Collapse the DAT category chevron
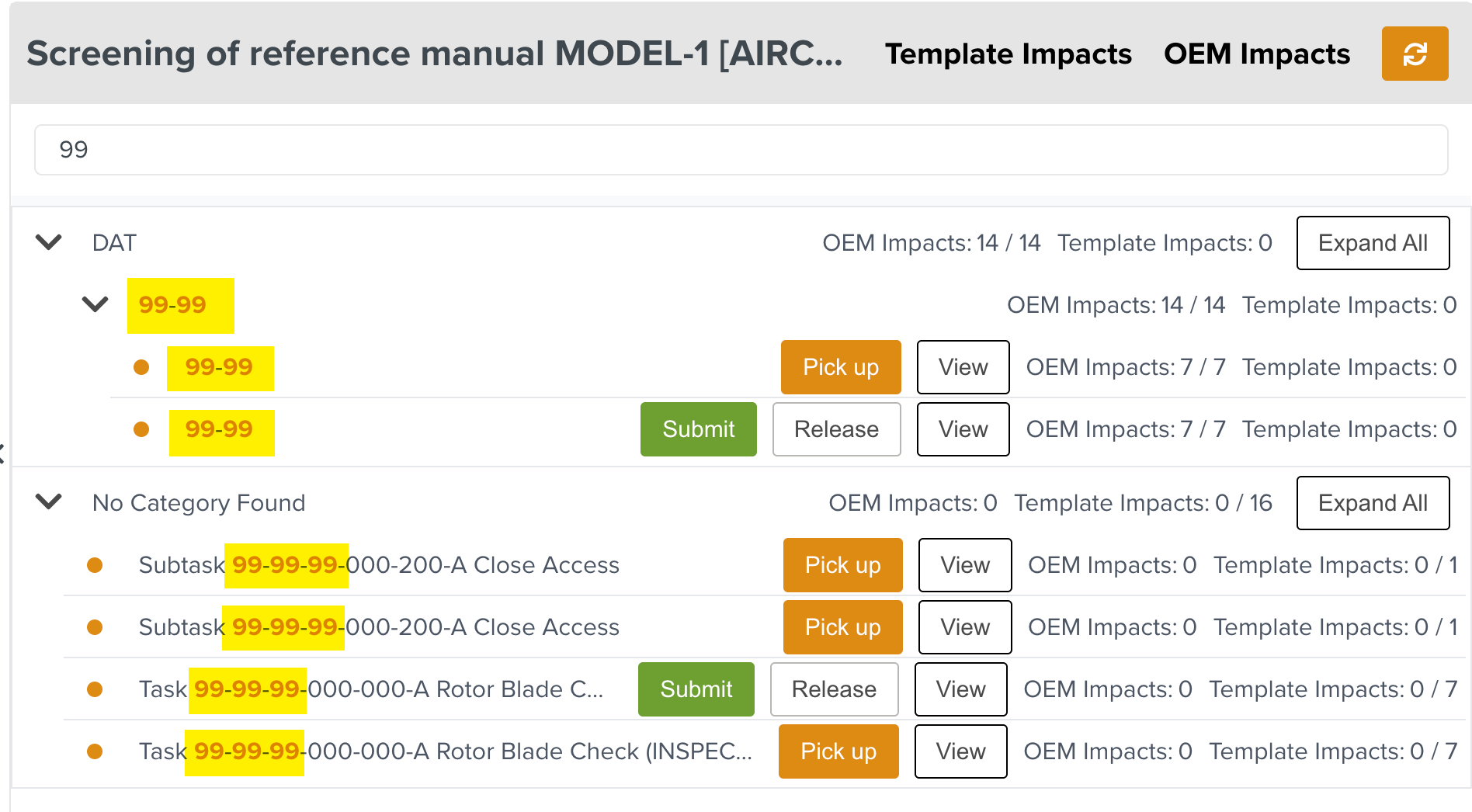 tap(49, 242)
